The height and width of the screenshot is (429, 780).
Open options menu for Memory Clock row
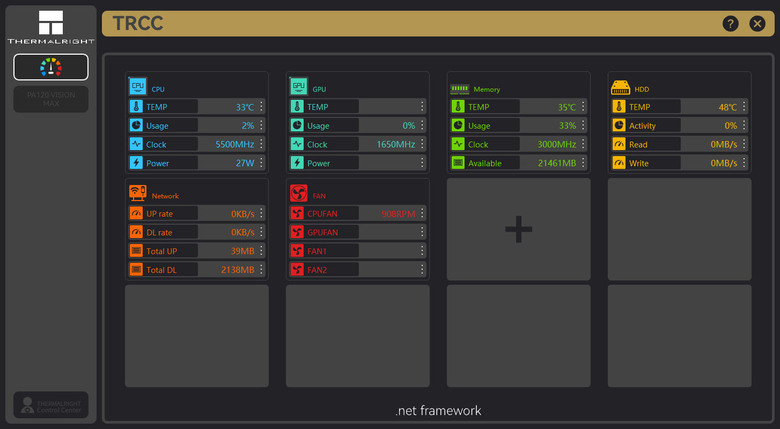[x=584, y=144]
